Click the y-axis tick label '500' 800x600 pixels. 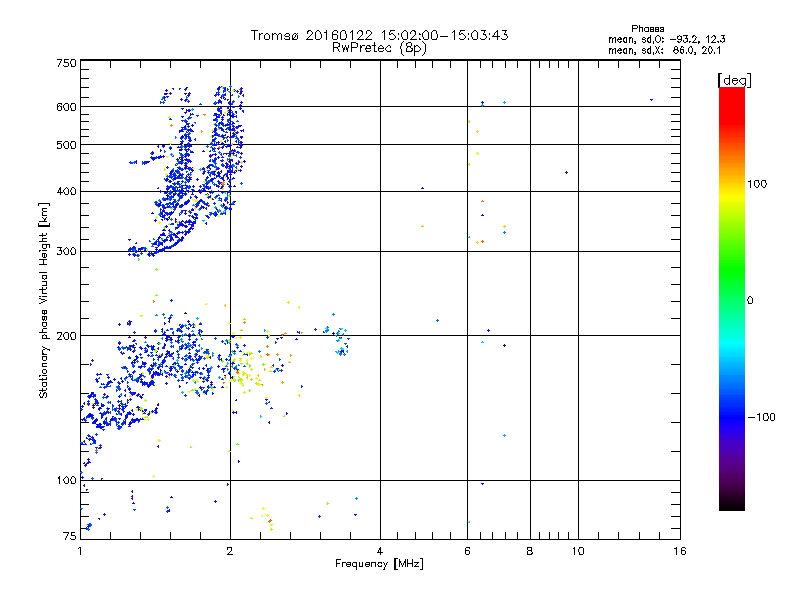point(67,145)
